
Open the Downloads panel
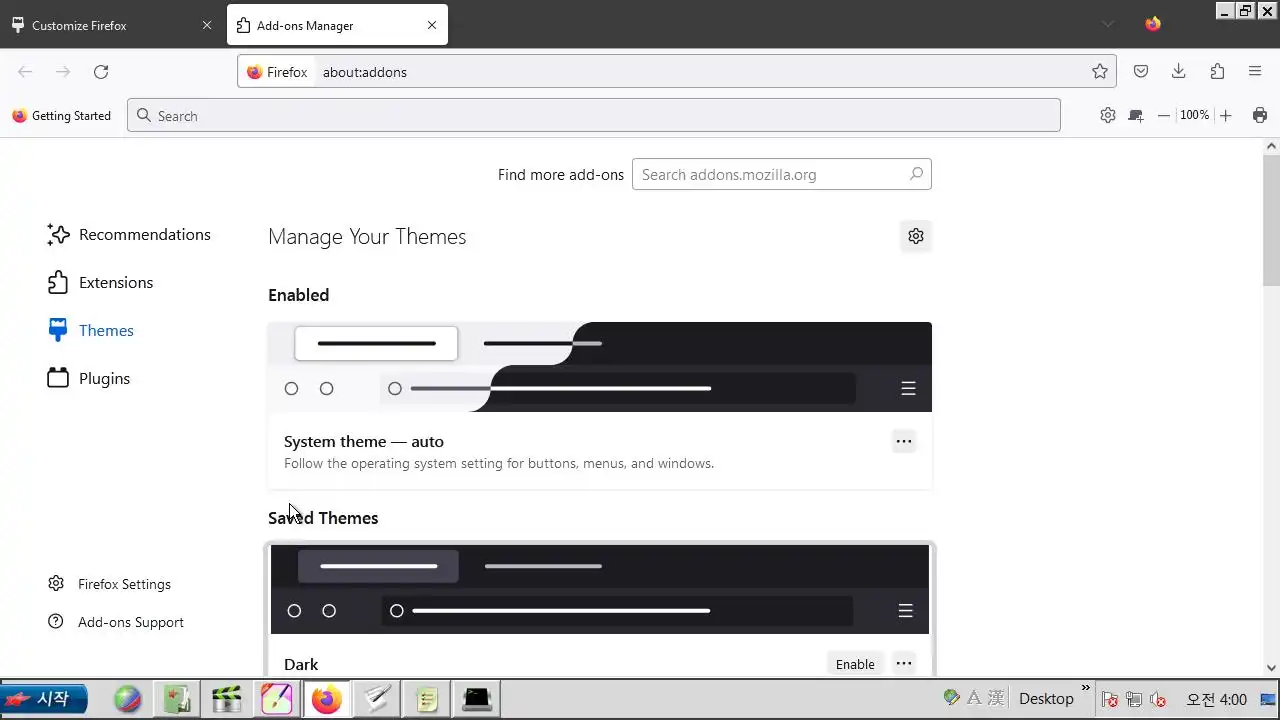(1179, 71)
